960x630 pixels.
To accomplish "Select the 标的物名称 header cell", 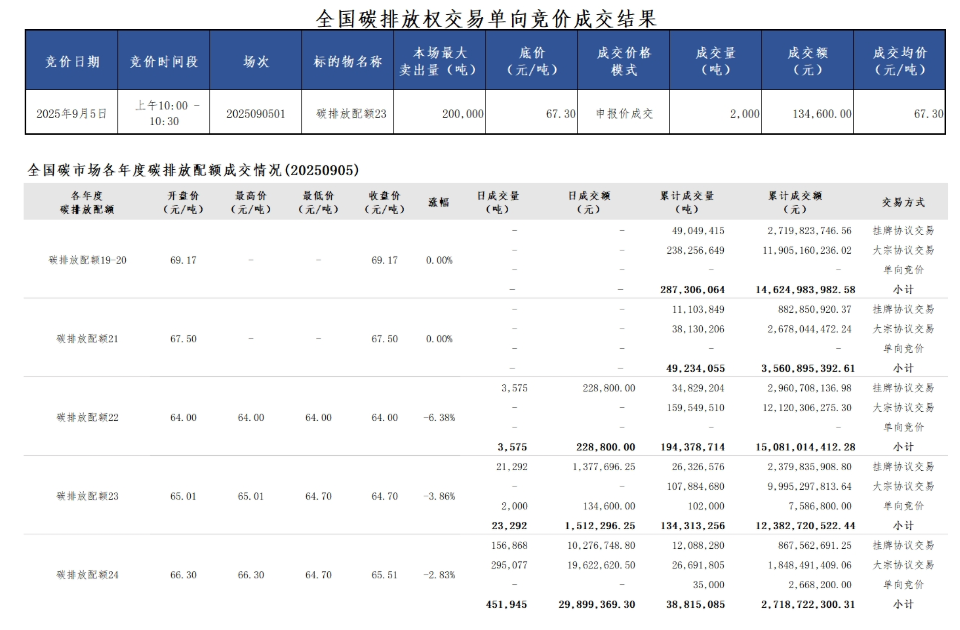I will pos(347,61).
